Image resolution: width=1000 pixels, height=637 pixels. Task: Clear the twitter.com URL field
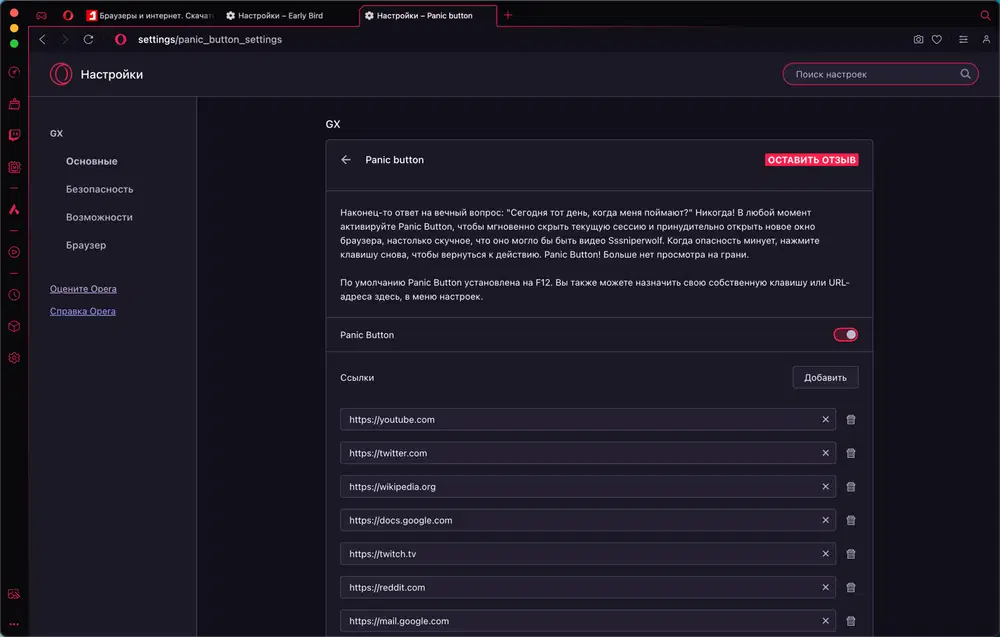click(x=826, y=454)
